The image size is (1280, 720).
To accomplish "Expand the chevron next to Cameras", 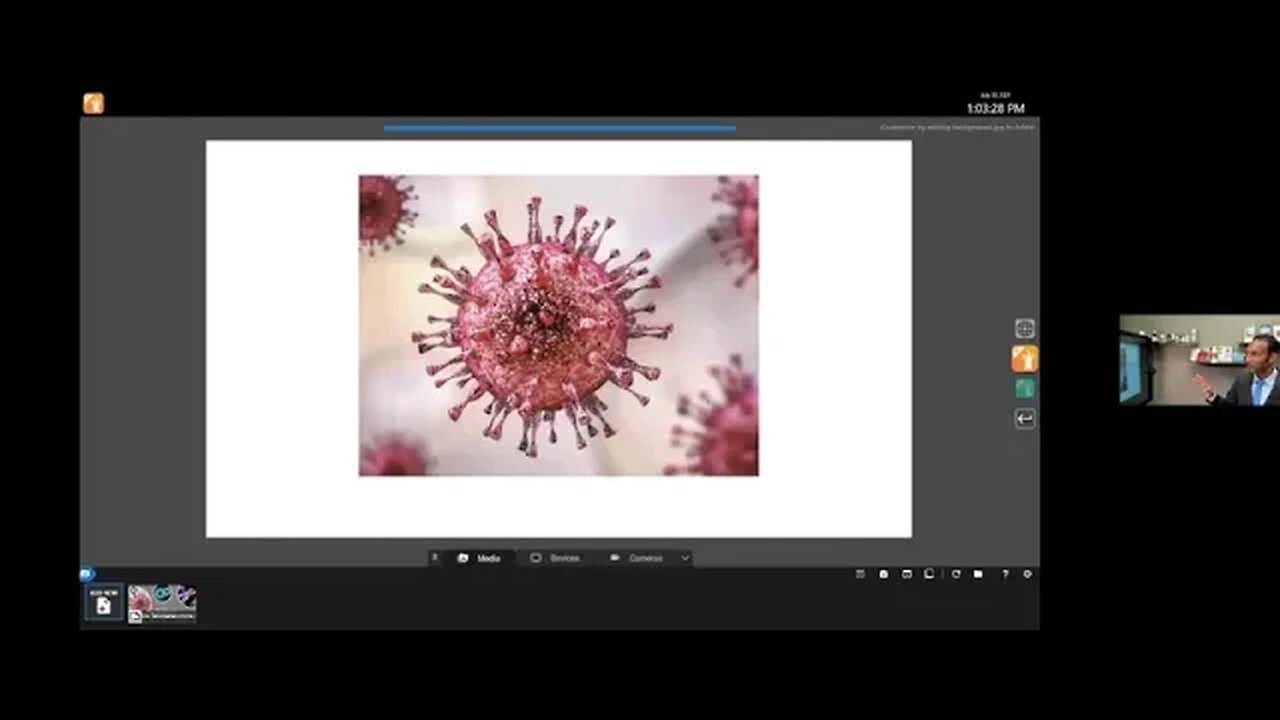I will [x=685, y=558].
